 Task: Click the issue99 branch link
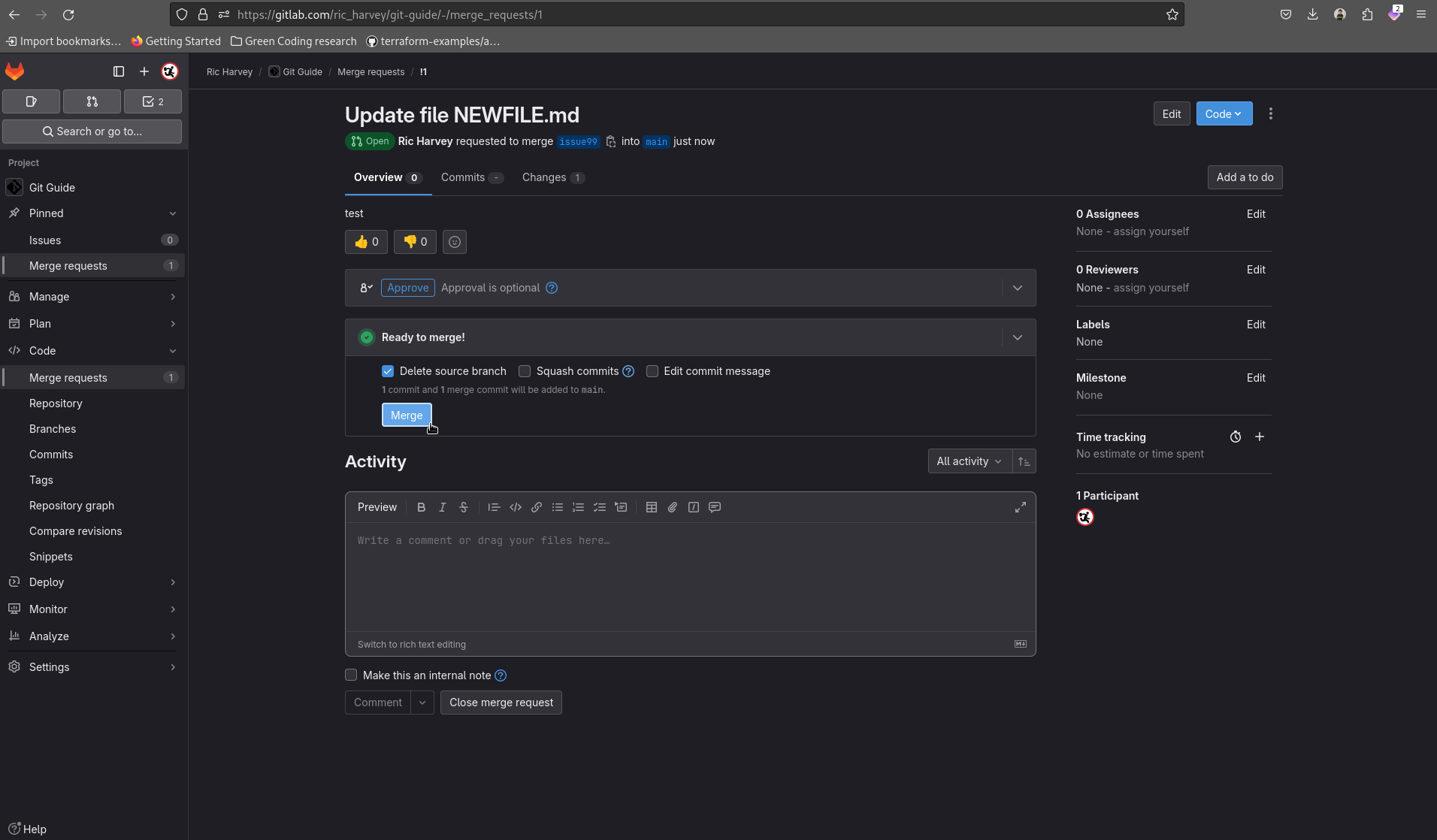click(578, 141)
